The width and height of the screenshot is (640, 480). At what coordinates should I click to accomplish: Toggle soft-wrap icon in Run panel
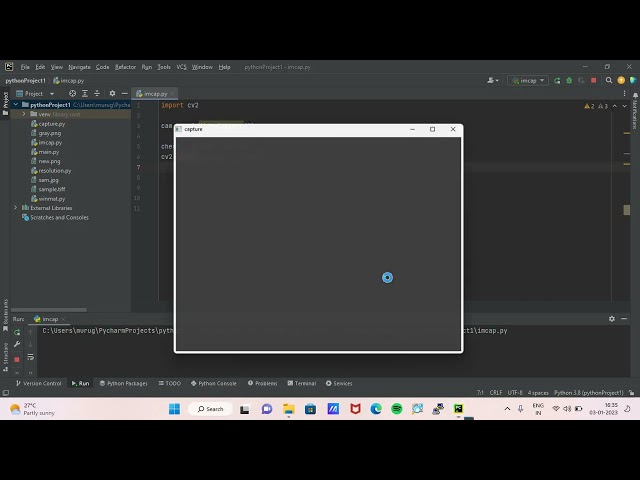click(31, 357)
